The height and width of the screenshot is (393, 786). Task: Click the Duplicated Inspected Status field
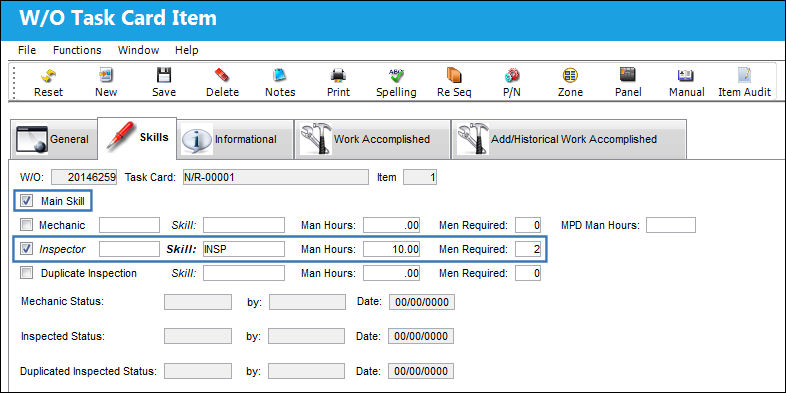[198, 371]
